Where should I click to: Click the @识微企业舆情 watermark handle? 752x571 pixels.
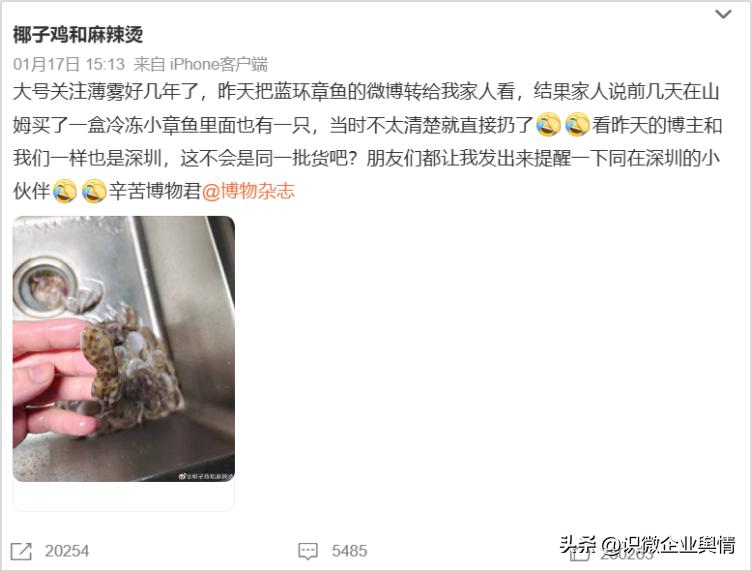click(x=669, y=545)
